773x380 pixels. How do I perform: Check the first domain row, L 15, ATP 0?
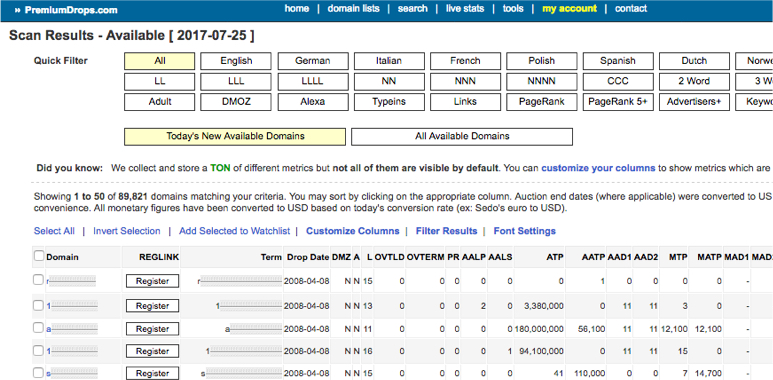pos(38,280)
